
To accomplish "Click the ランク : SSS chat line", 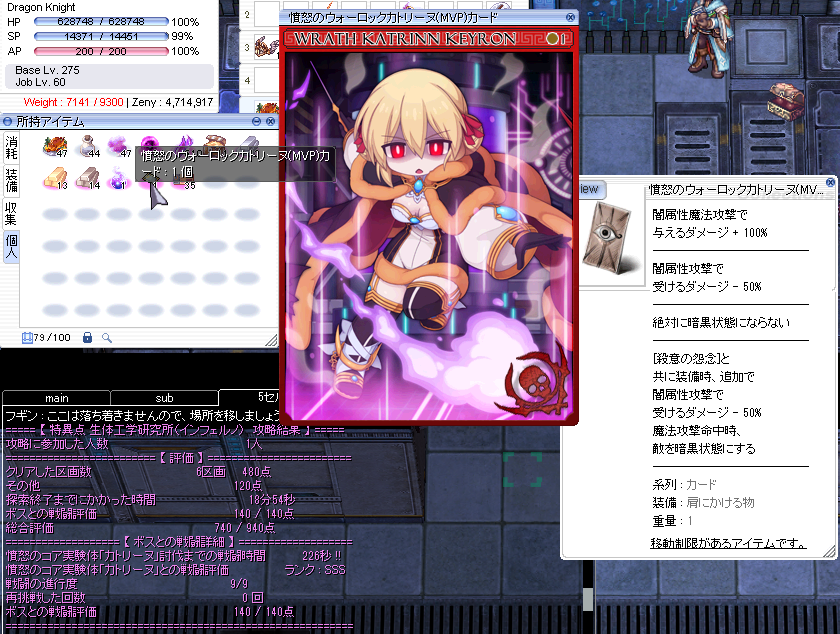I will (315, 570).
